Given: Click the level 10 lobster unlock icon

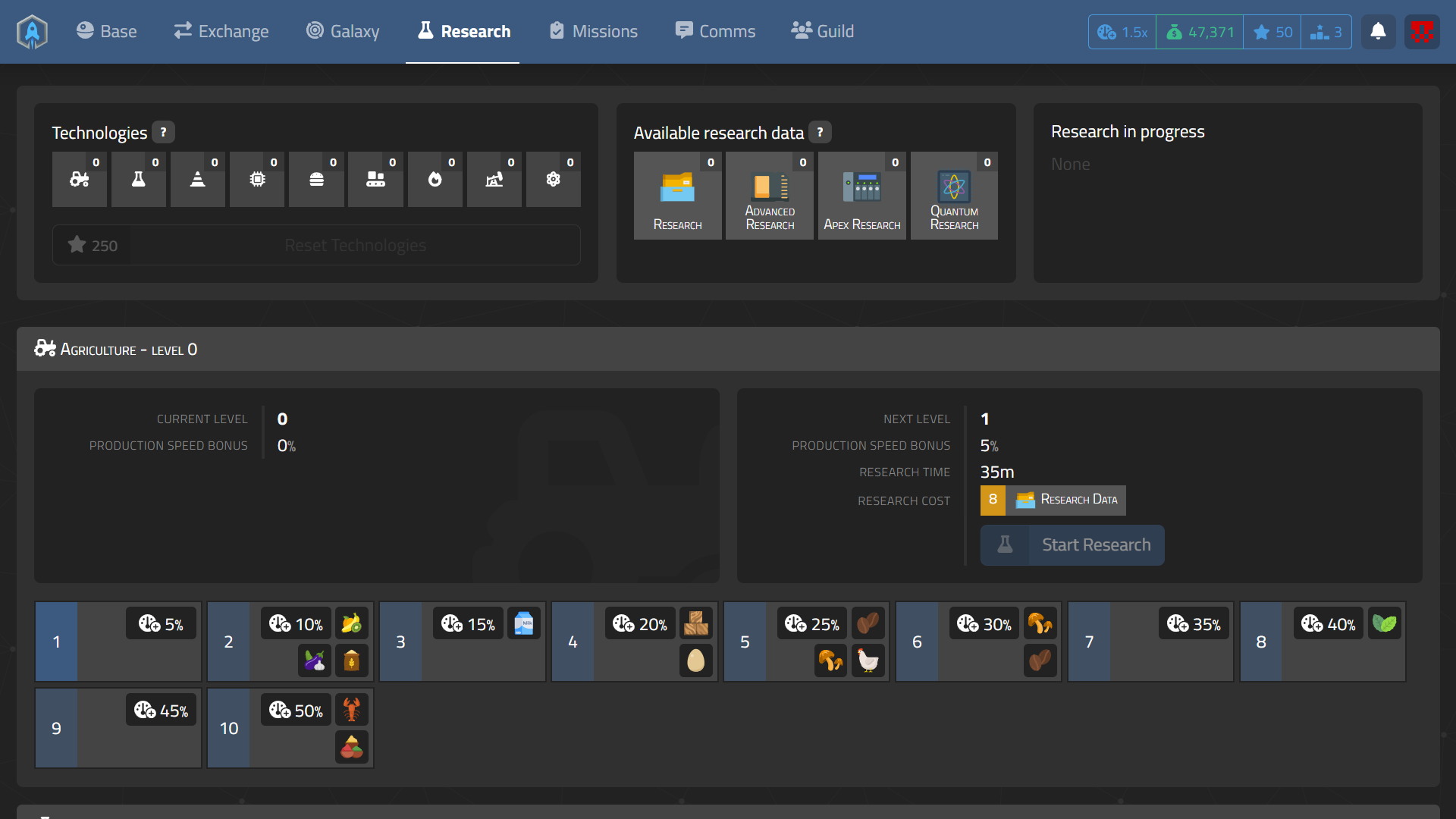Looking at the screenshot, I should (352, 711).
